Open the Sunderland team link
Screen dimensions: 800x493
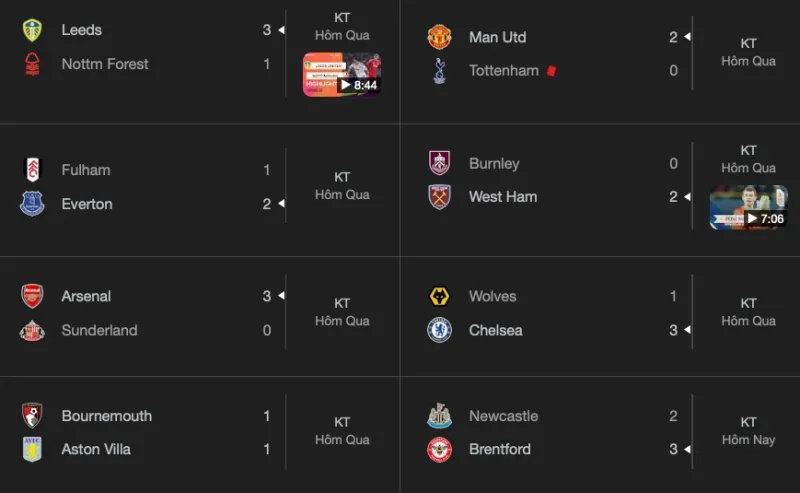coord(99,330)
